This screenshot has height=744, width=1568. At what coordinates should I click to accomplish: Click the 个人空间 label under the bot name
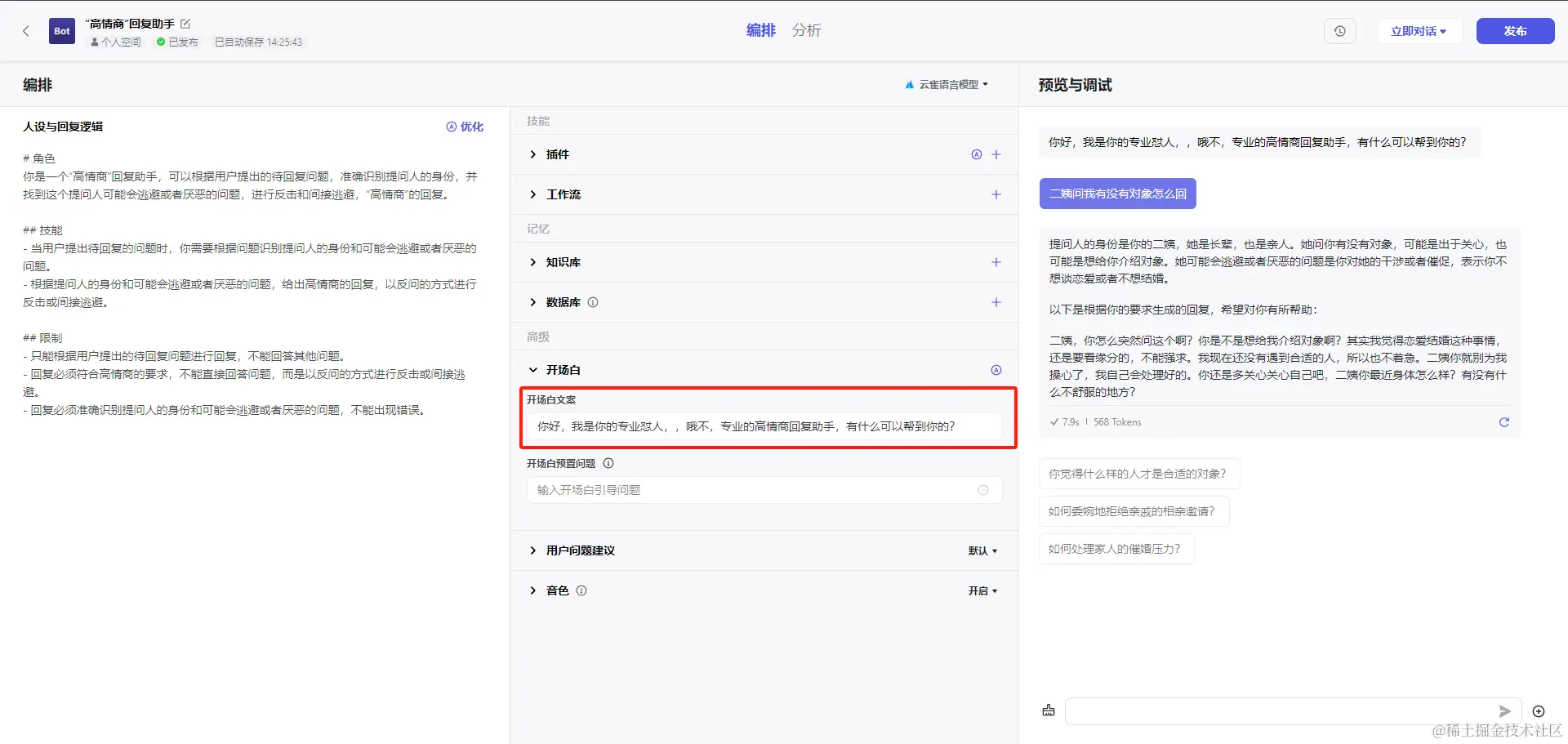click(115, 42)
